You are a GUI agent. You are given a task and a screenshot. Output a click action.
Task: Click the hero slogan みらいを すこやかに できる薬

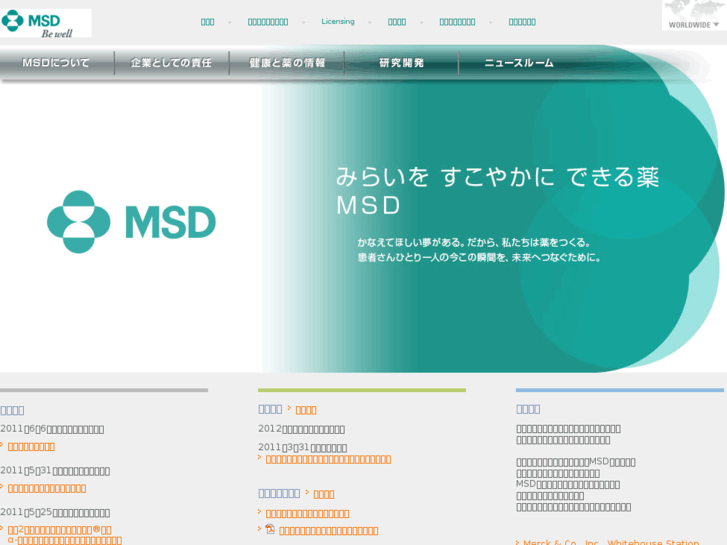(x=497, y=177)
